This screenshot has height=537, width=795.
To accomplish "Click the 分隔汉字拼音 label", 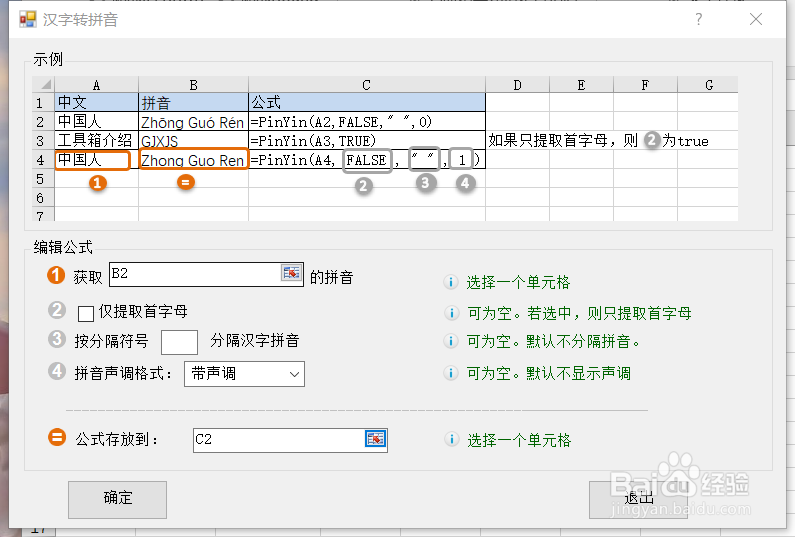I will pos(255,340).
